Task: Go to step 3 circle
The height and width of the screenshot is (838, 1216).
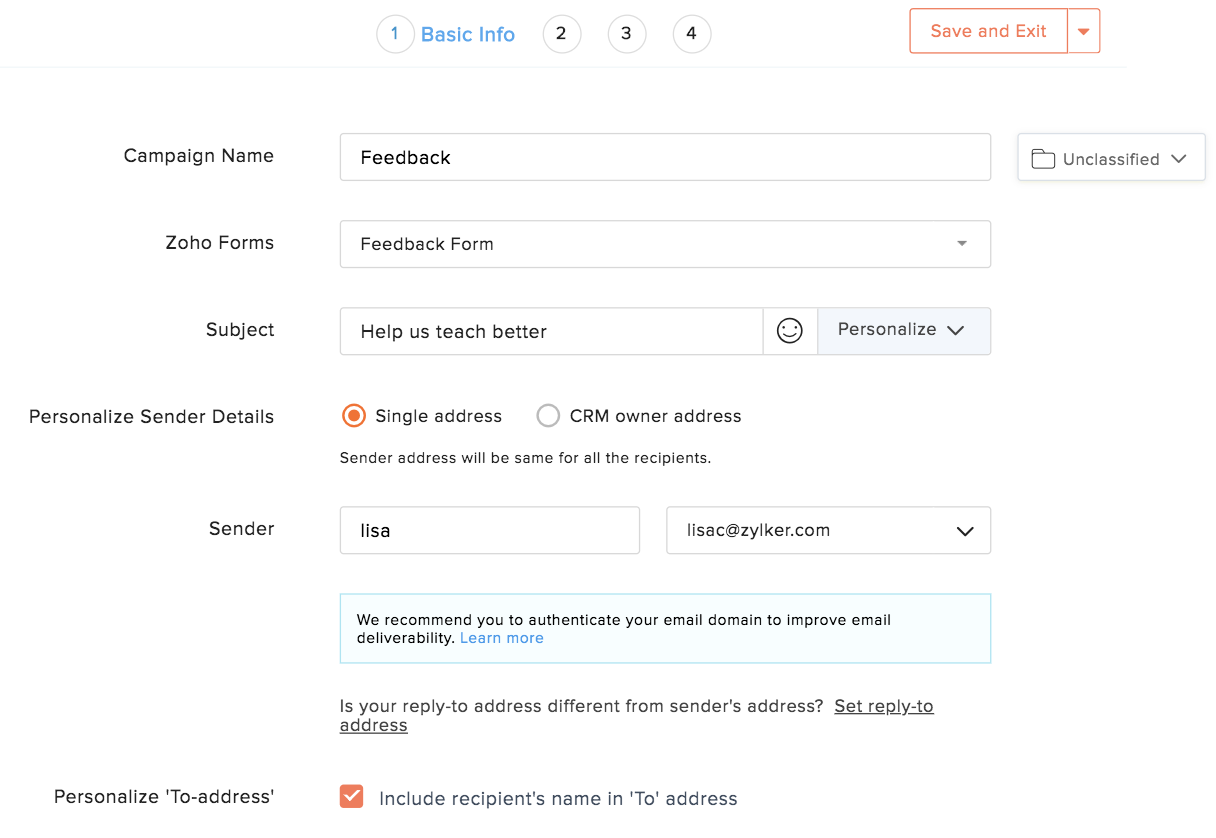Action: click(626, 34)
